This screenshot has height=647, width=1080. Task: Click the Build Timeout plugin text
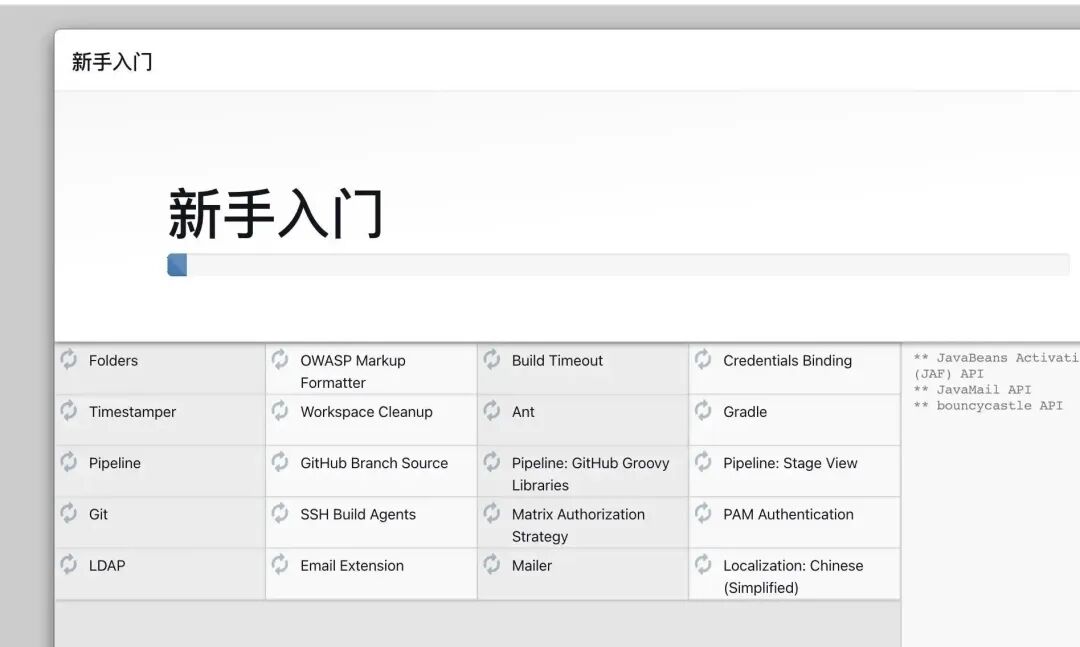coord(557,360)
